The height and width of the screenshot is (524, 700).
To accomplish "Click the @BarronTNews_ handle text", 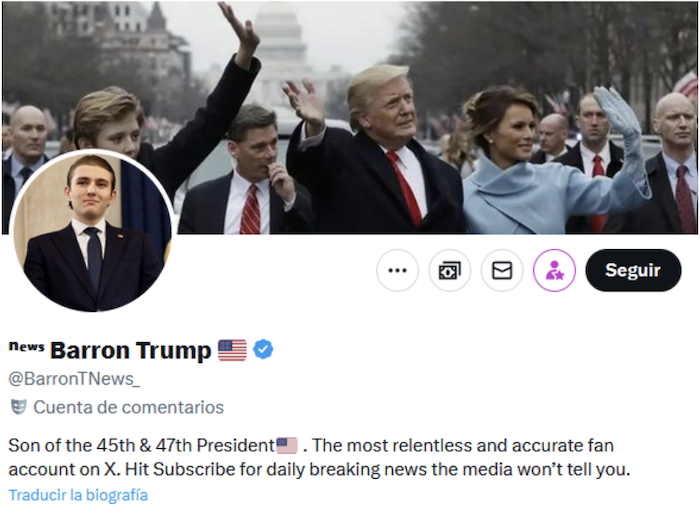I will point(74,378).
